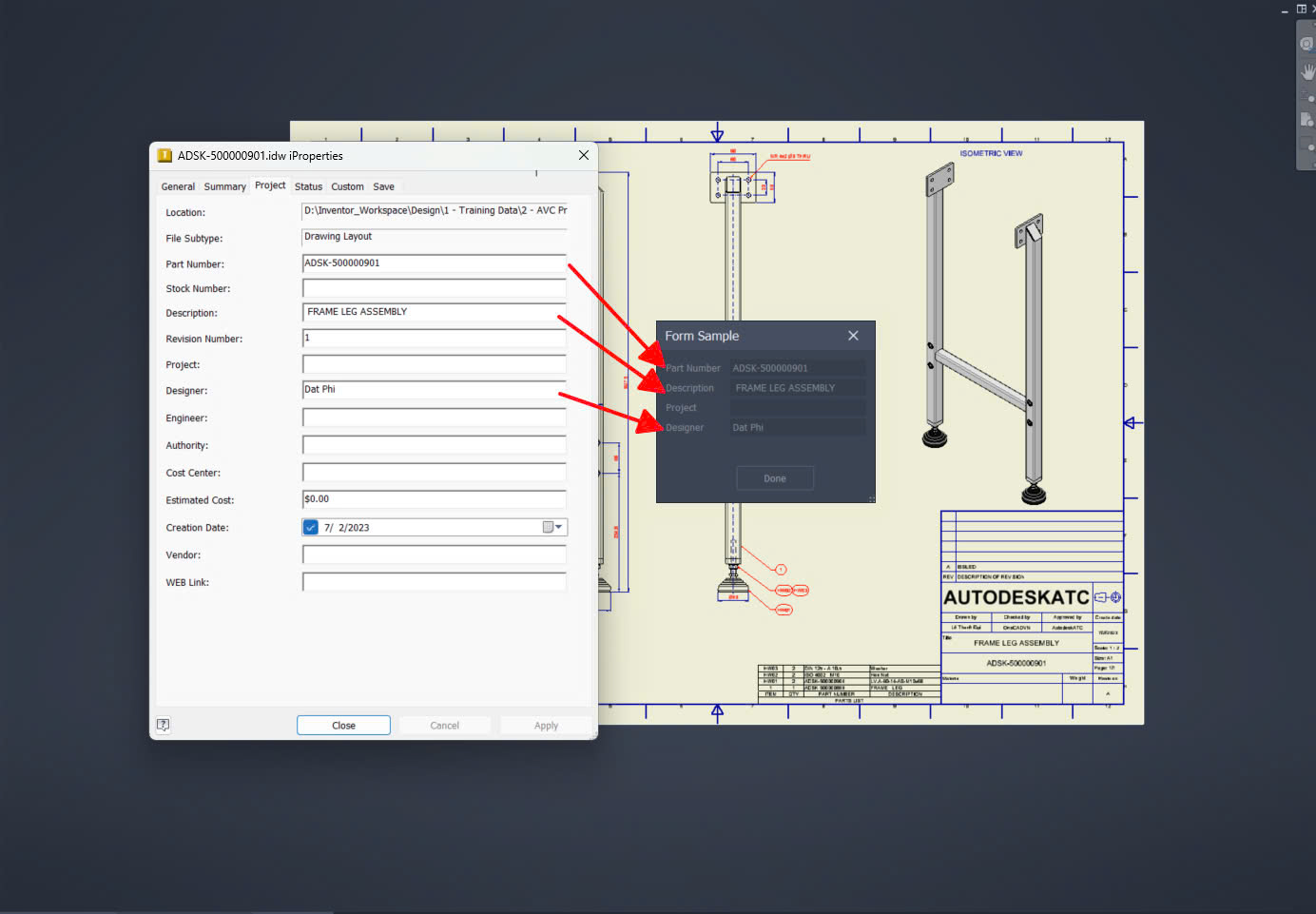This screenshot has width=1316, height=914.
Task: Switch to the Summary tab
Action: (224, 186)
